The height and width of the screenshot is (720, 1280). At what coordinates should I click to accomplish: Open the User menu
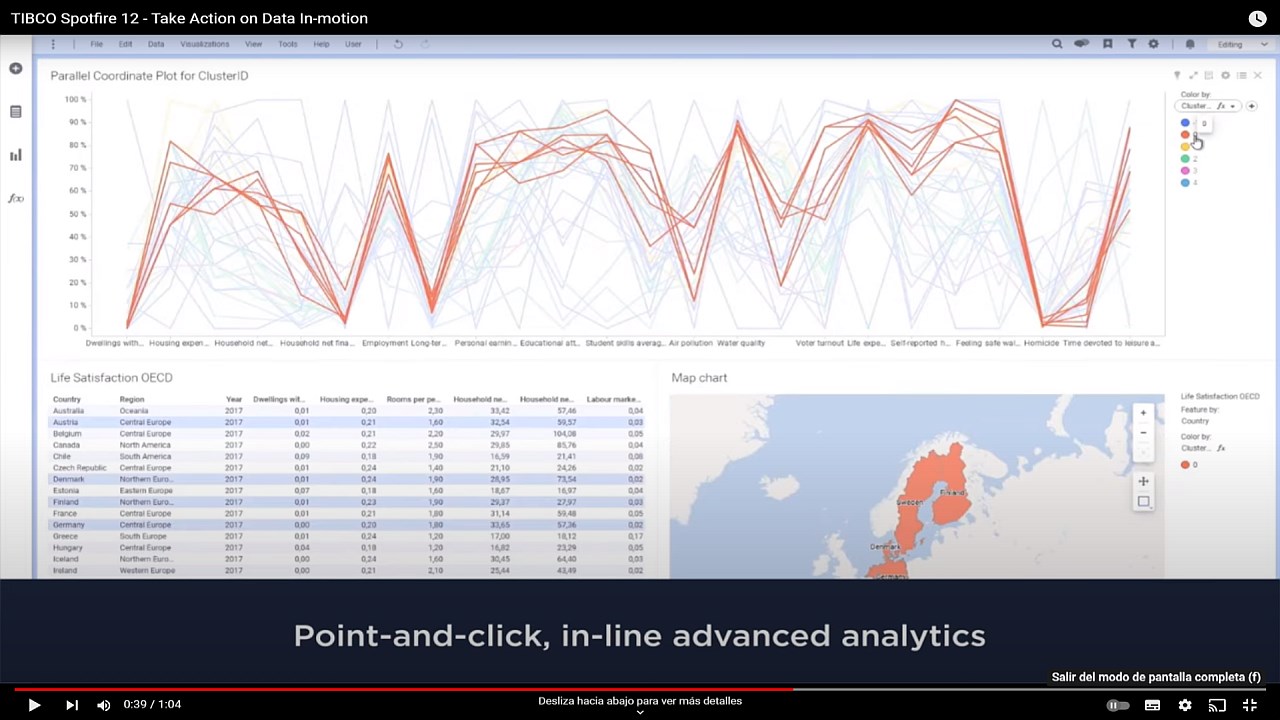click(353, 44)
